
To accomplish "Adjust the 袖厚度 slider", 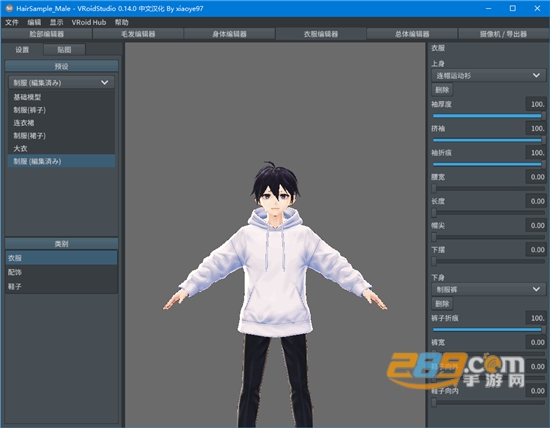I will point(489,115).
